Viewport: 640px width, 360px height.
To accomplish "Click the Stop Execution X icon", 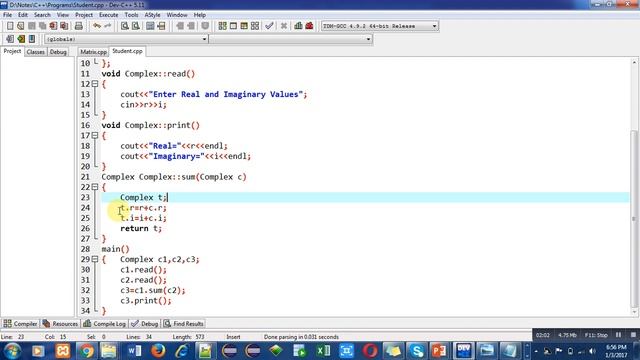I will 284,26.
